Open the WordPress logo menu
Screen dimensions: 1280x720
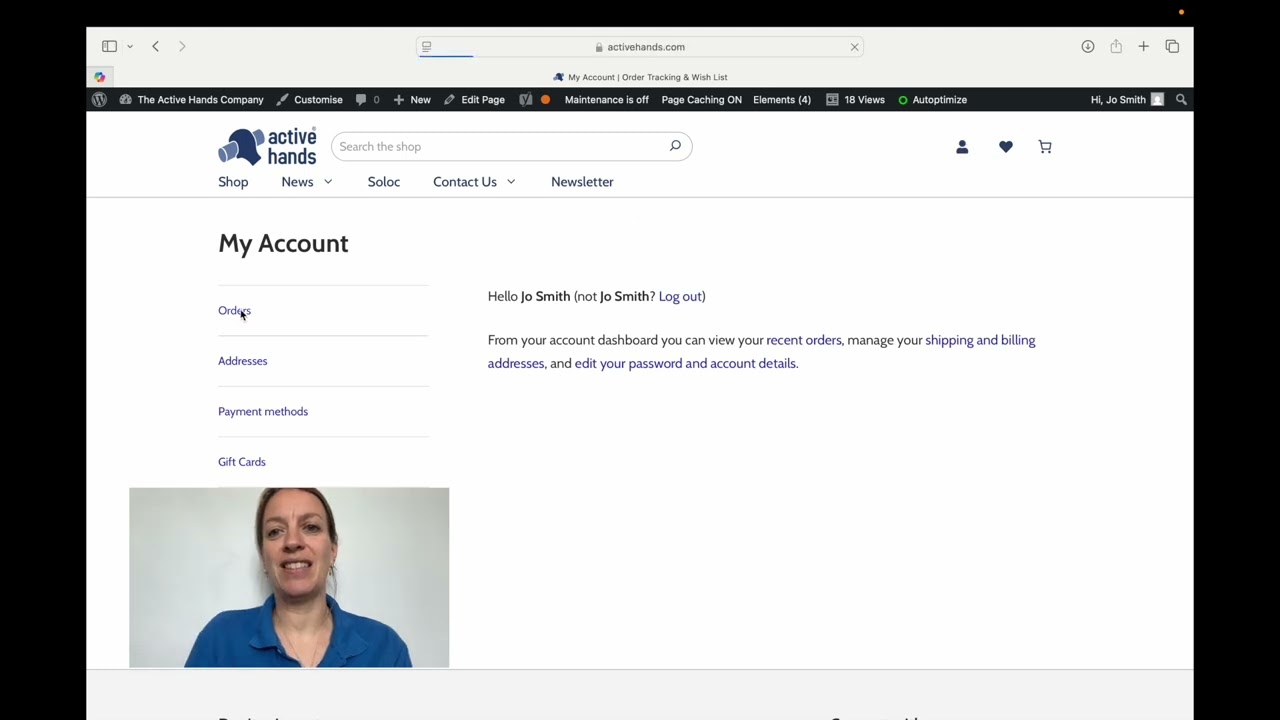pyautogui.click(x=99, y=100)
